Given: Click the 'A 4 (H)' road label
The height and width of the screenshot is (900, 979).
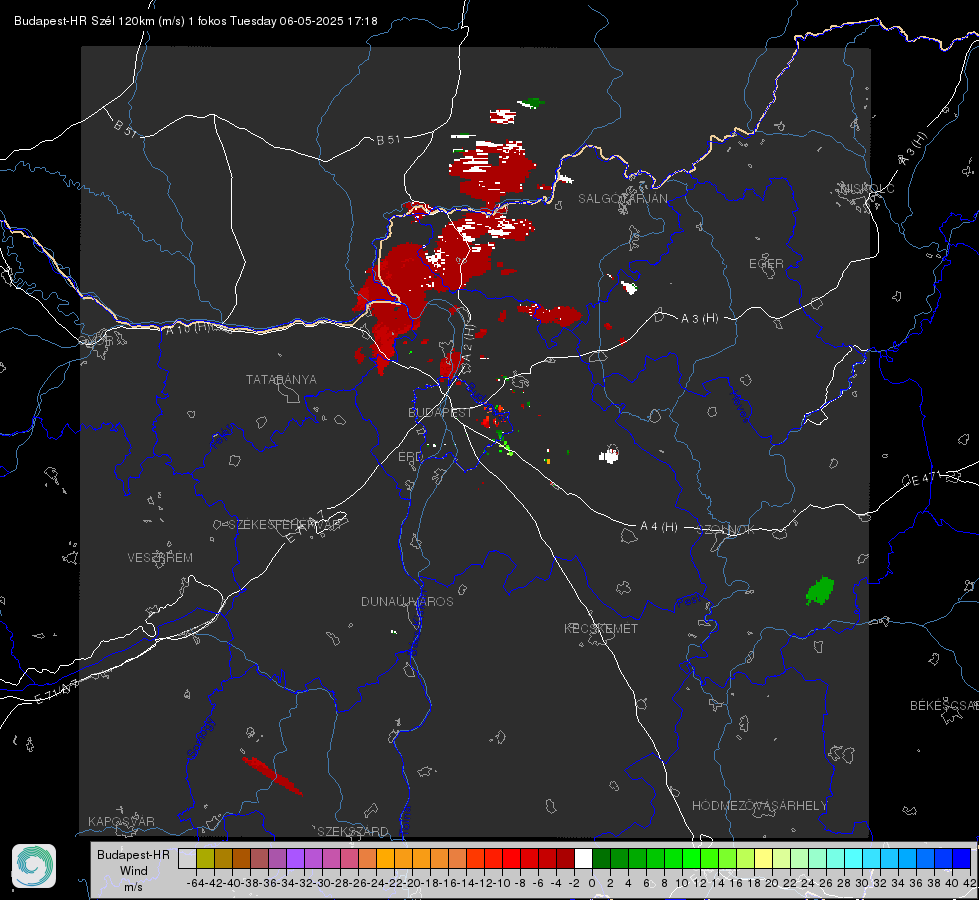Looking at the screenshot, I should point(659,527).
